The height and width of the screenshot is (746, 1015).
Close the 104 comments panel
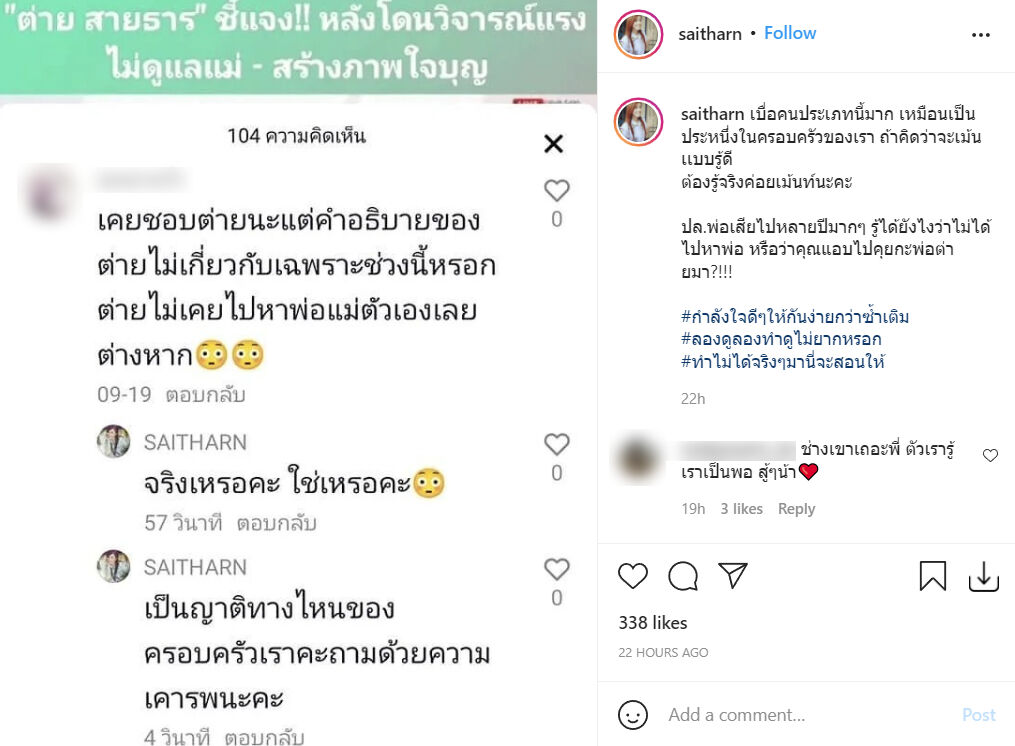(553, 143)
